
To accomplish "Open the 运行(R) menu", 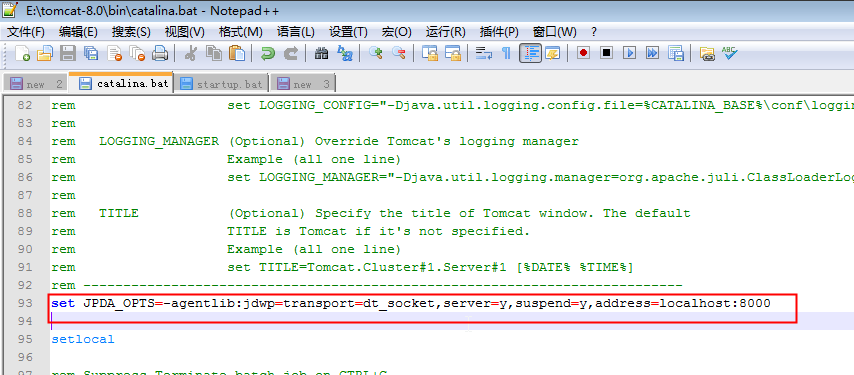I will coord(446,32).
